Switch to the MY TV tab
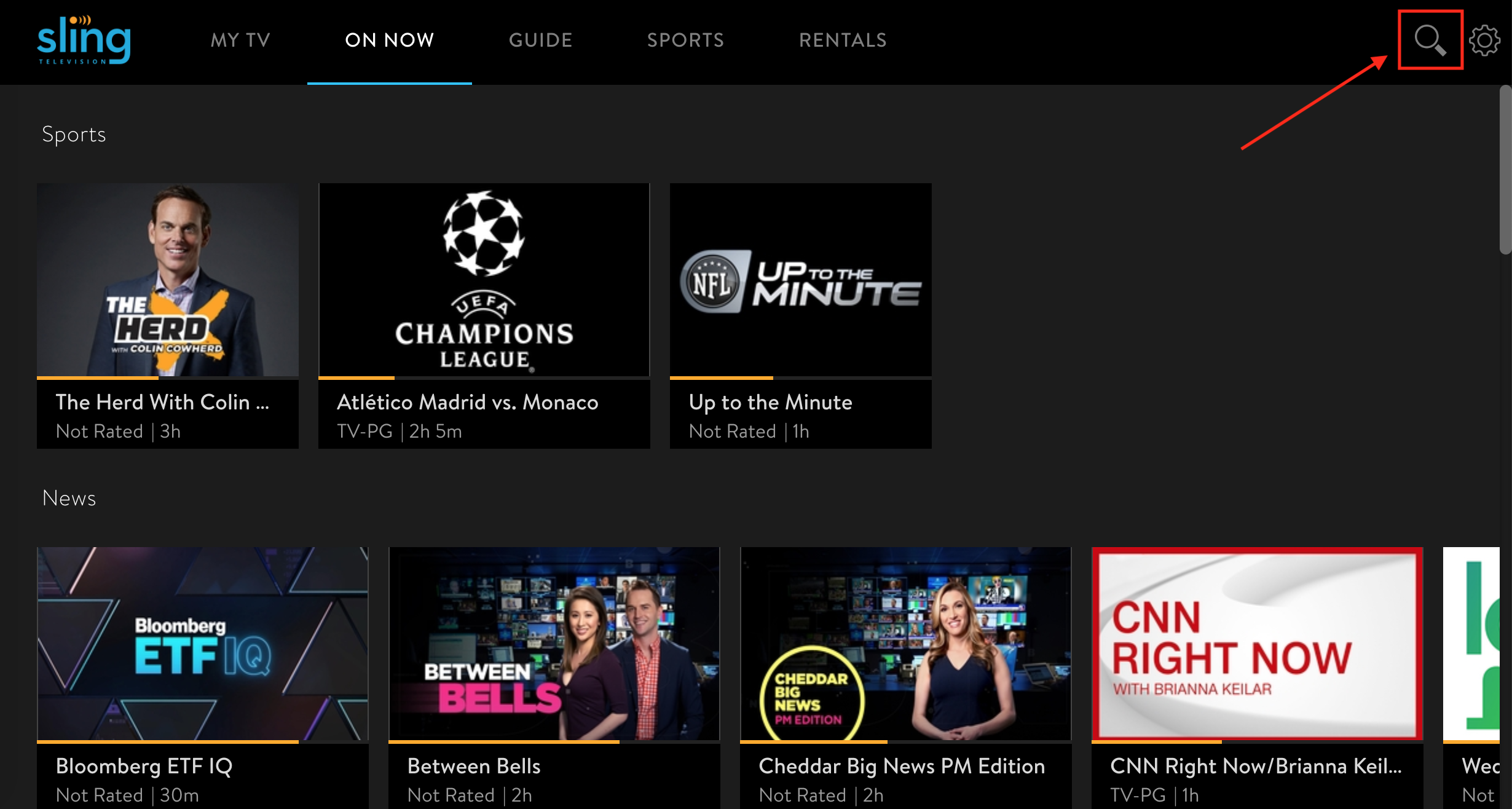 [240, 40]
